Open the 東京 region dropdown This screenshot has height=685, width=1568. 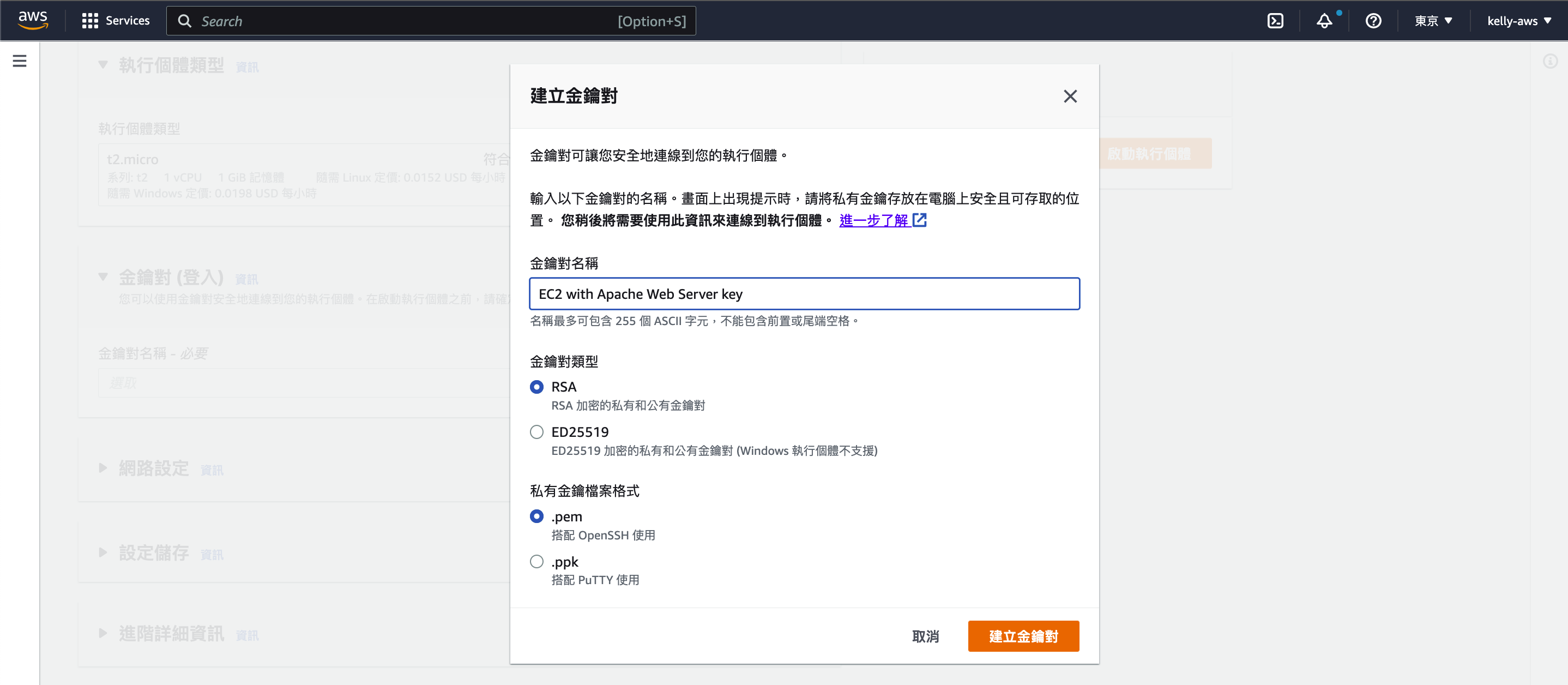1433,21
